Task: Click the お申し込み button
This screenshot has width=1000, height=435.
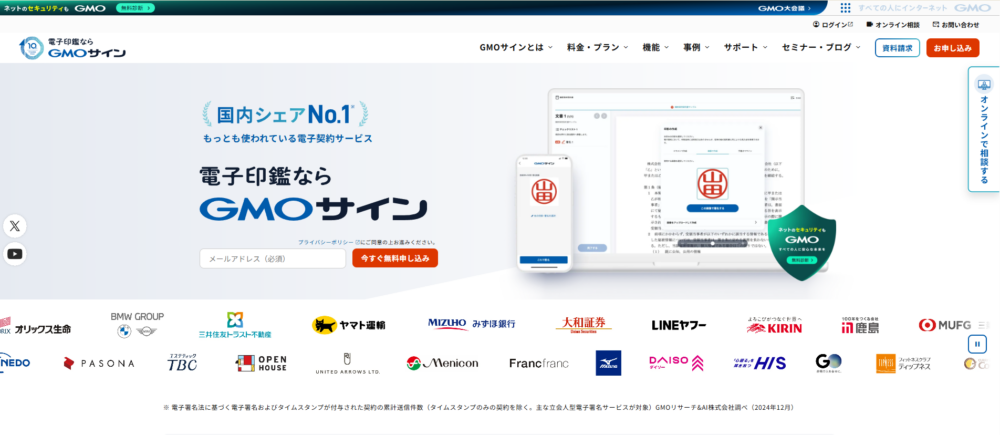Action: (953, 48)
